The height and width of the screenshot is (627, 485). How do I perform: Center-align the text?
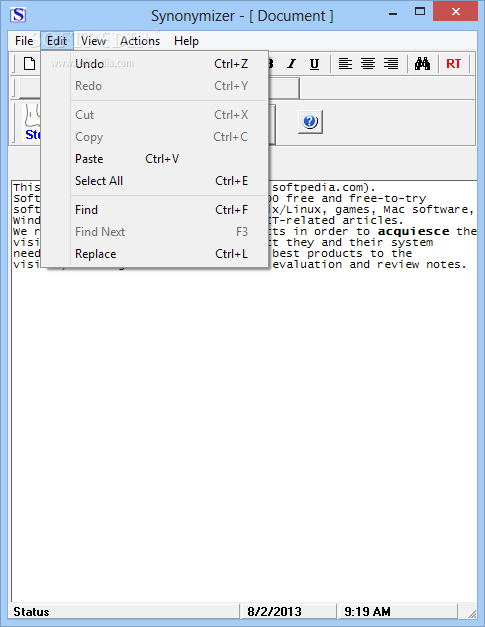368,64
